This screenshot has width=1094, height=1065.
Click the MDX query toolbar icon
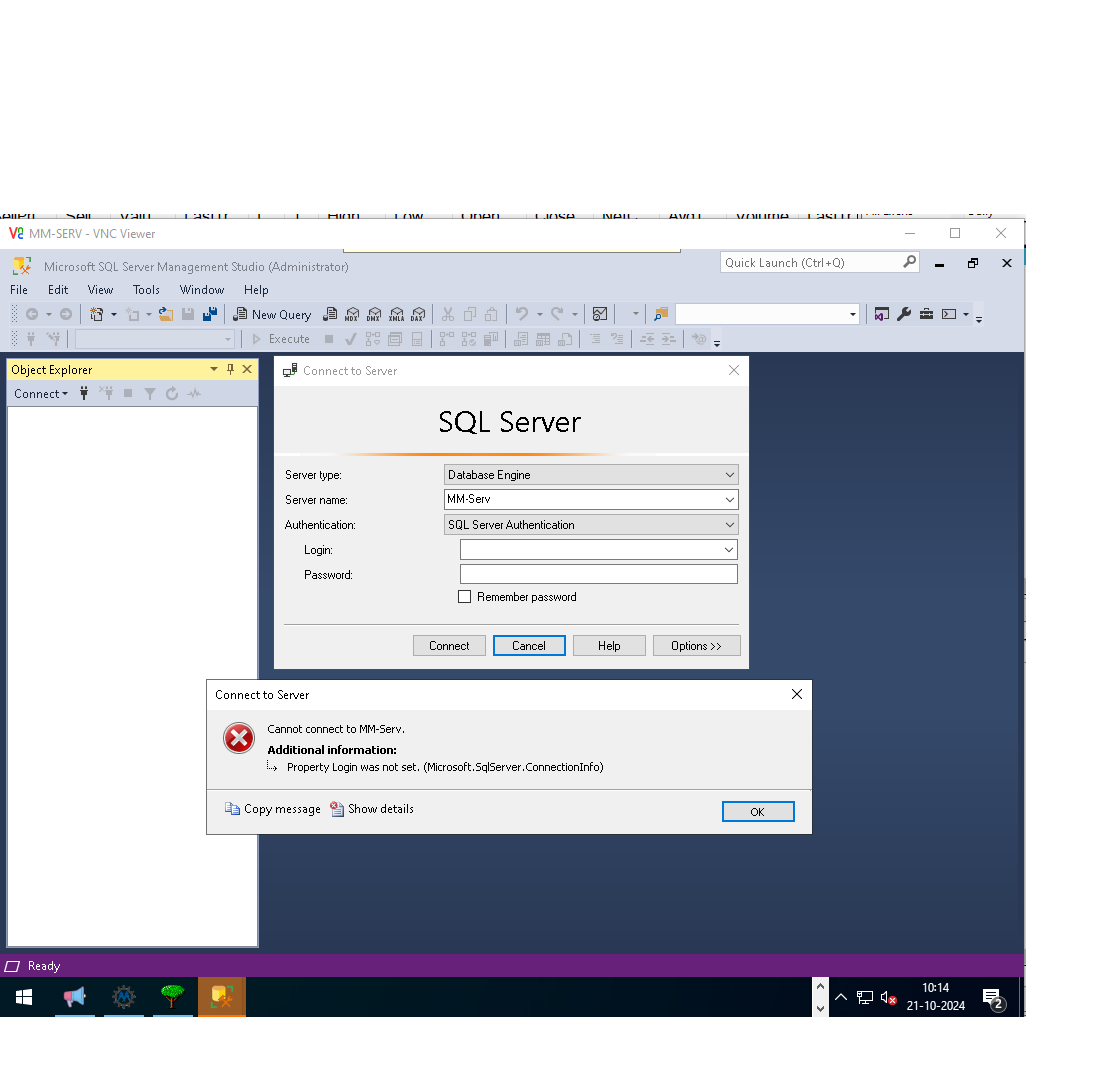pos(351,314)
